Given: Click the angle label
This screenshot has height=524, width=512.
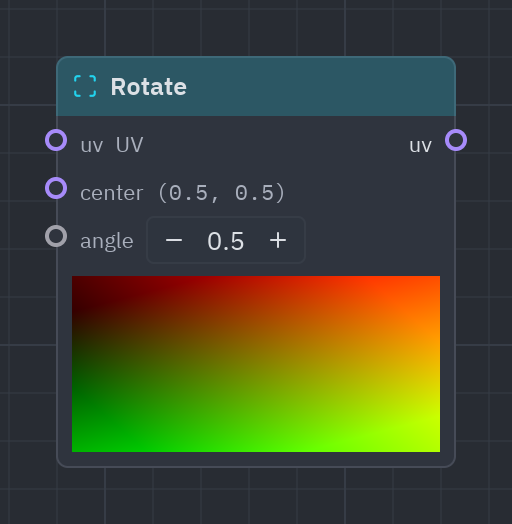Looking at the screenshot, I should pyautogui.click(x=107, y=242).
